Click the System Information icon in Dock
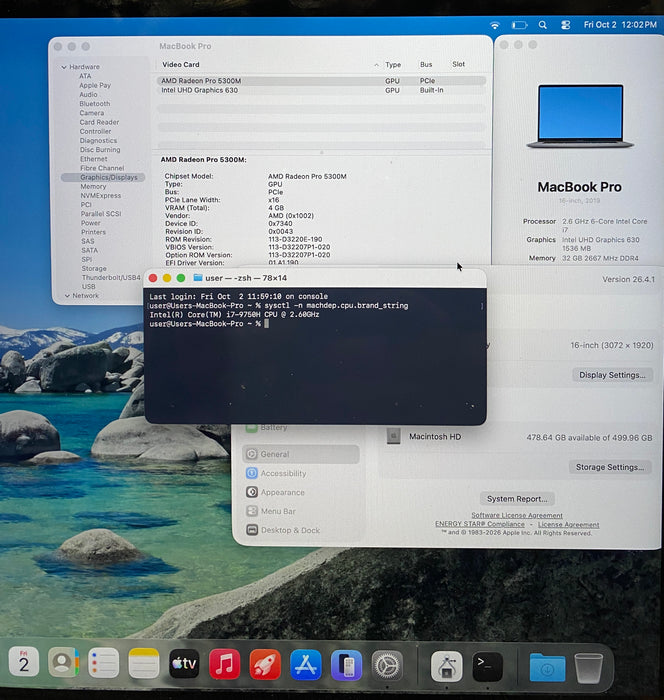This screenshot has width=664, height=700. coord(447,667)
